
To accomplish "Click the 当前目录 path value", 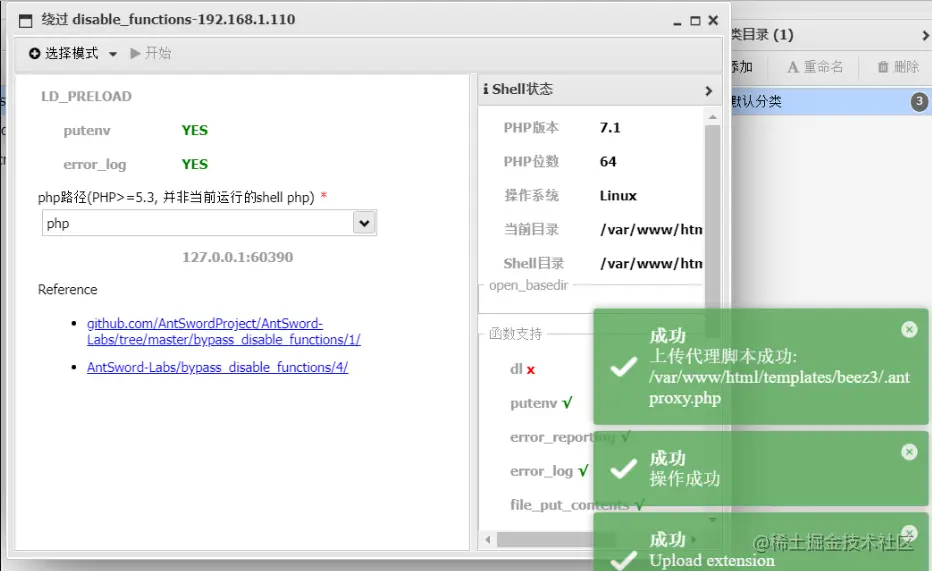I will point(651,229).
